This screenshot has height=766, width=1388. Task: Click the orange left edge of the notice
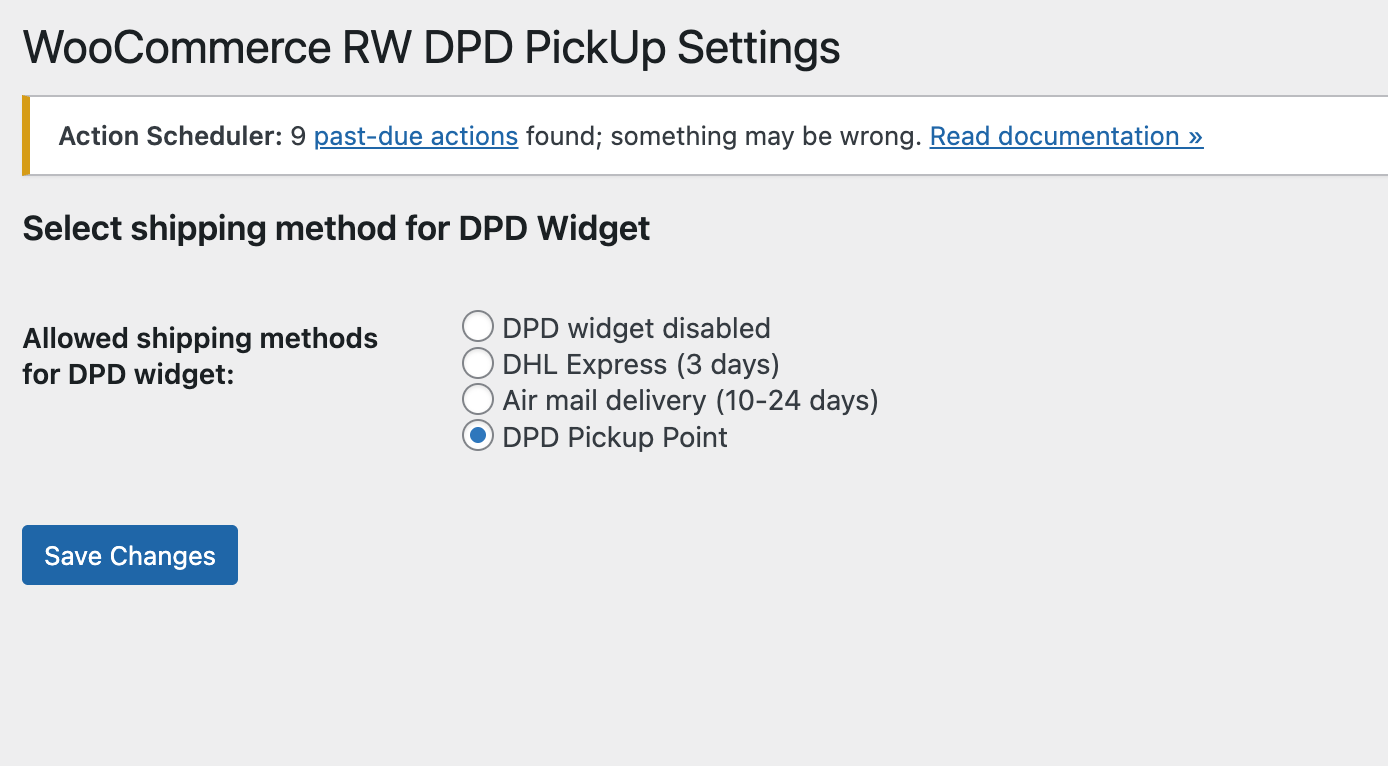tap(26, 136)
